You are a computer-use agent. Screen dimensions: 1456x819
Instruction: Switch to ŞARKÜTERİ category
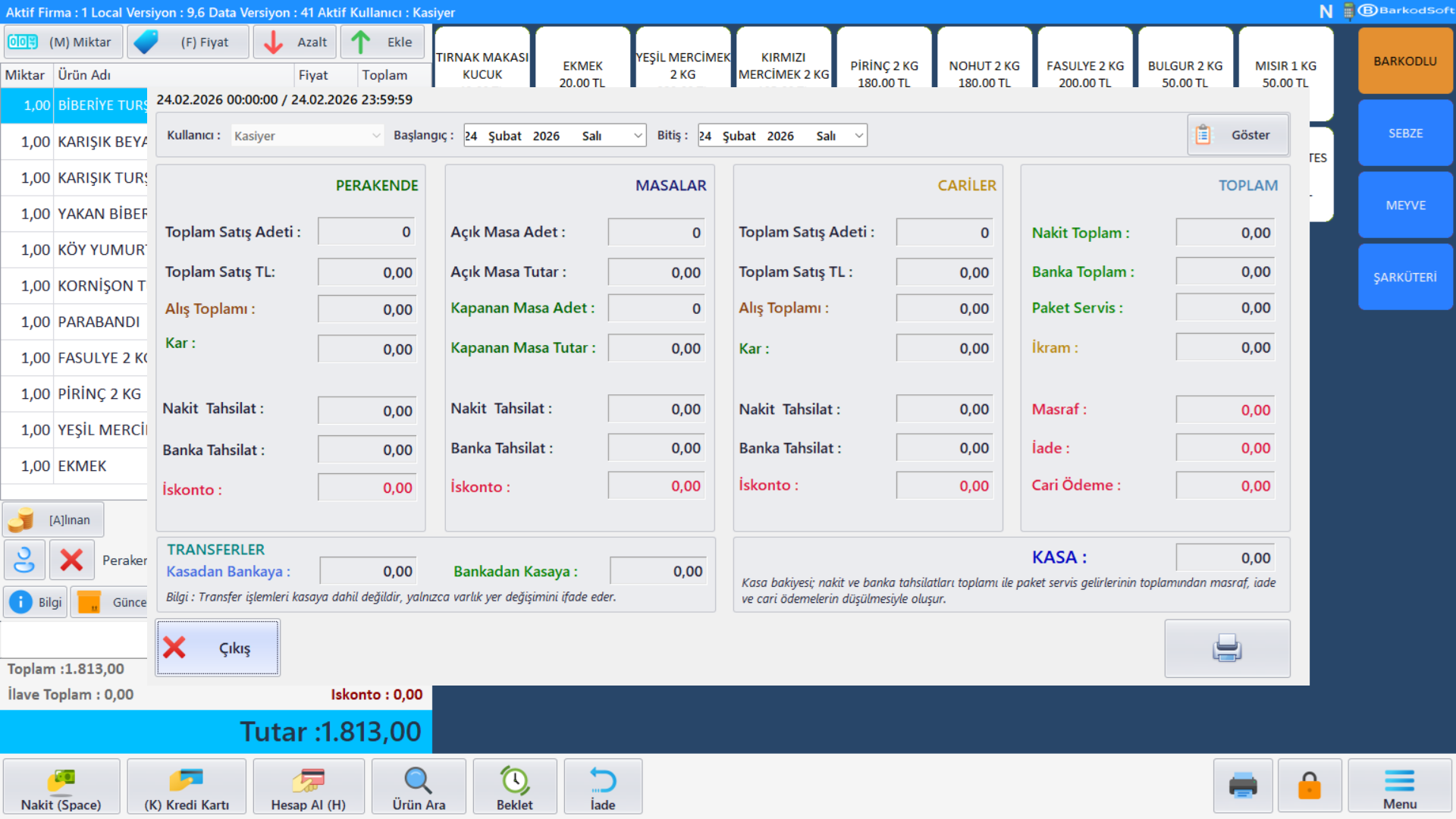tap(1404, 277)
